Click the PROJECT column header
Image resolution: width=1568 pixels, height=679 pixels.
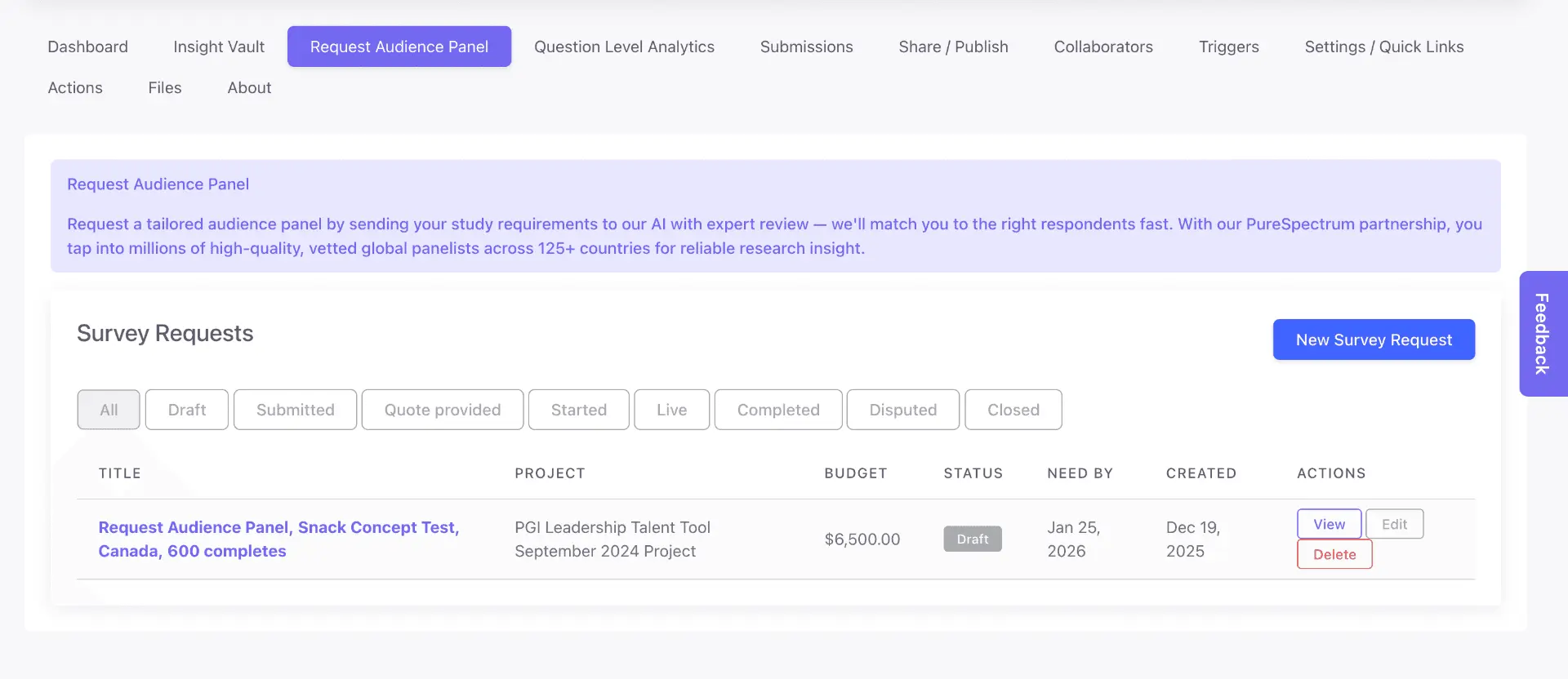click(x=550, y=473)
